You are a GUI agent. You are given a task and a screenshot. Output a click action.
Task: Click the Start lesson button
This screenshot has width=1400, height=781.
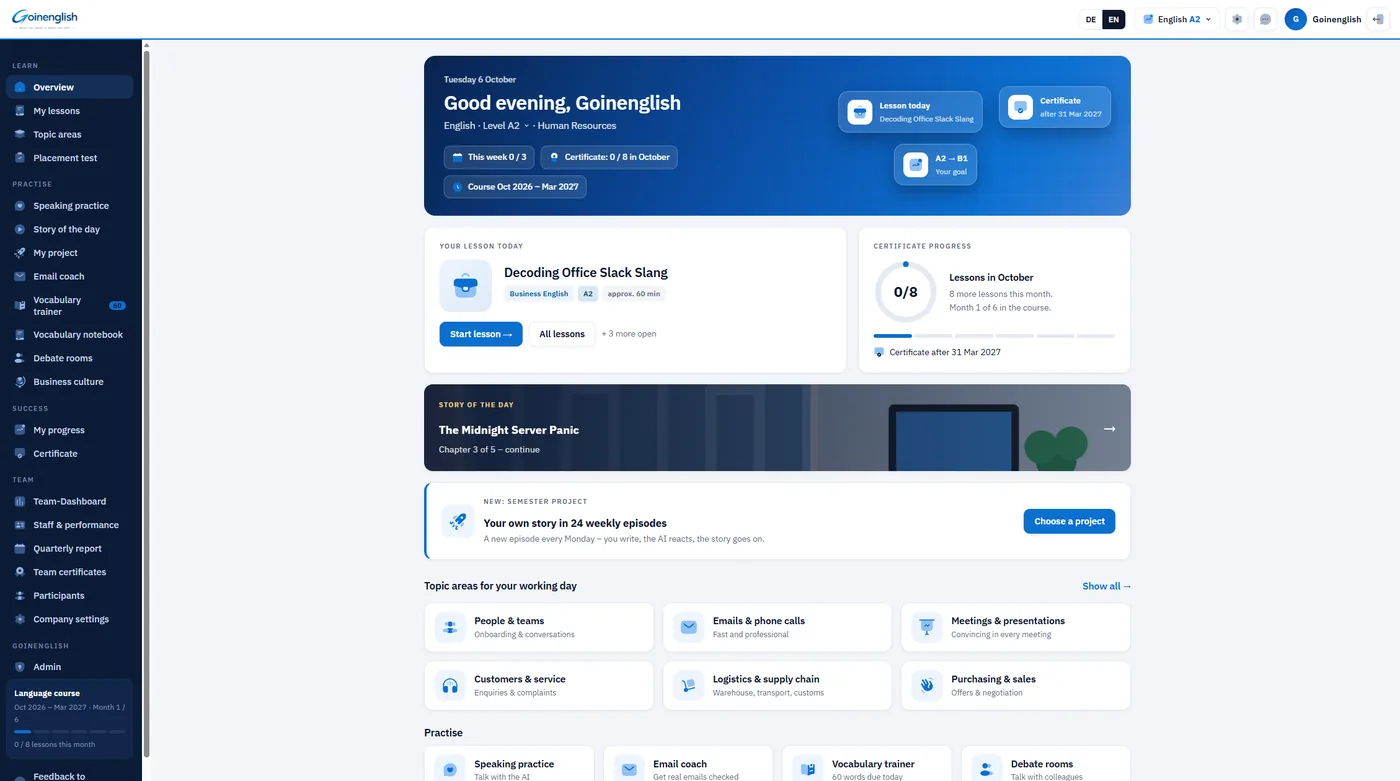[x=481, y=334]
